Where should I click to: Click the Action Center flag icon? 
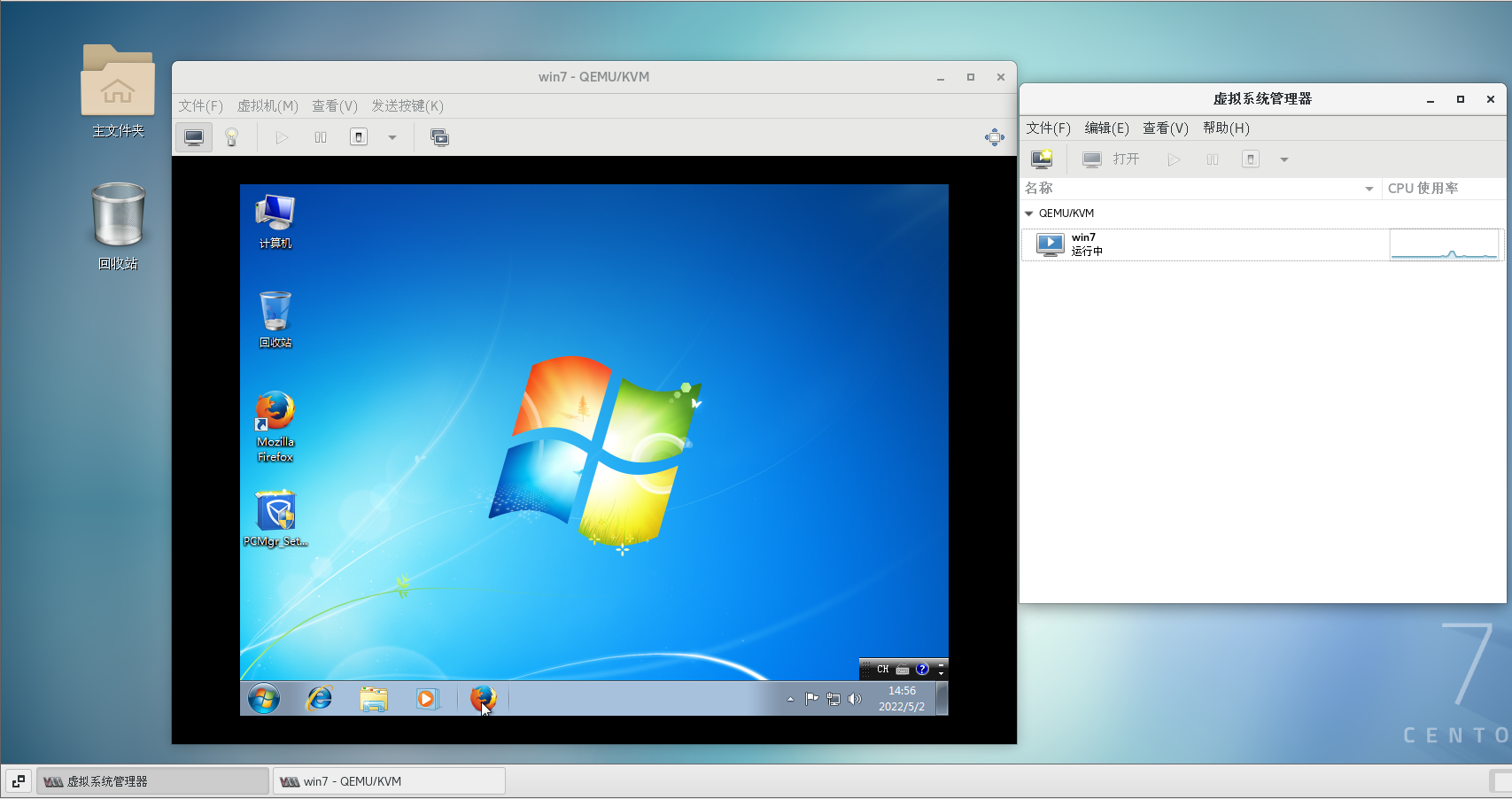click(x=811, y=699)
